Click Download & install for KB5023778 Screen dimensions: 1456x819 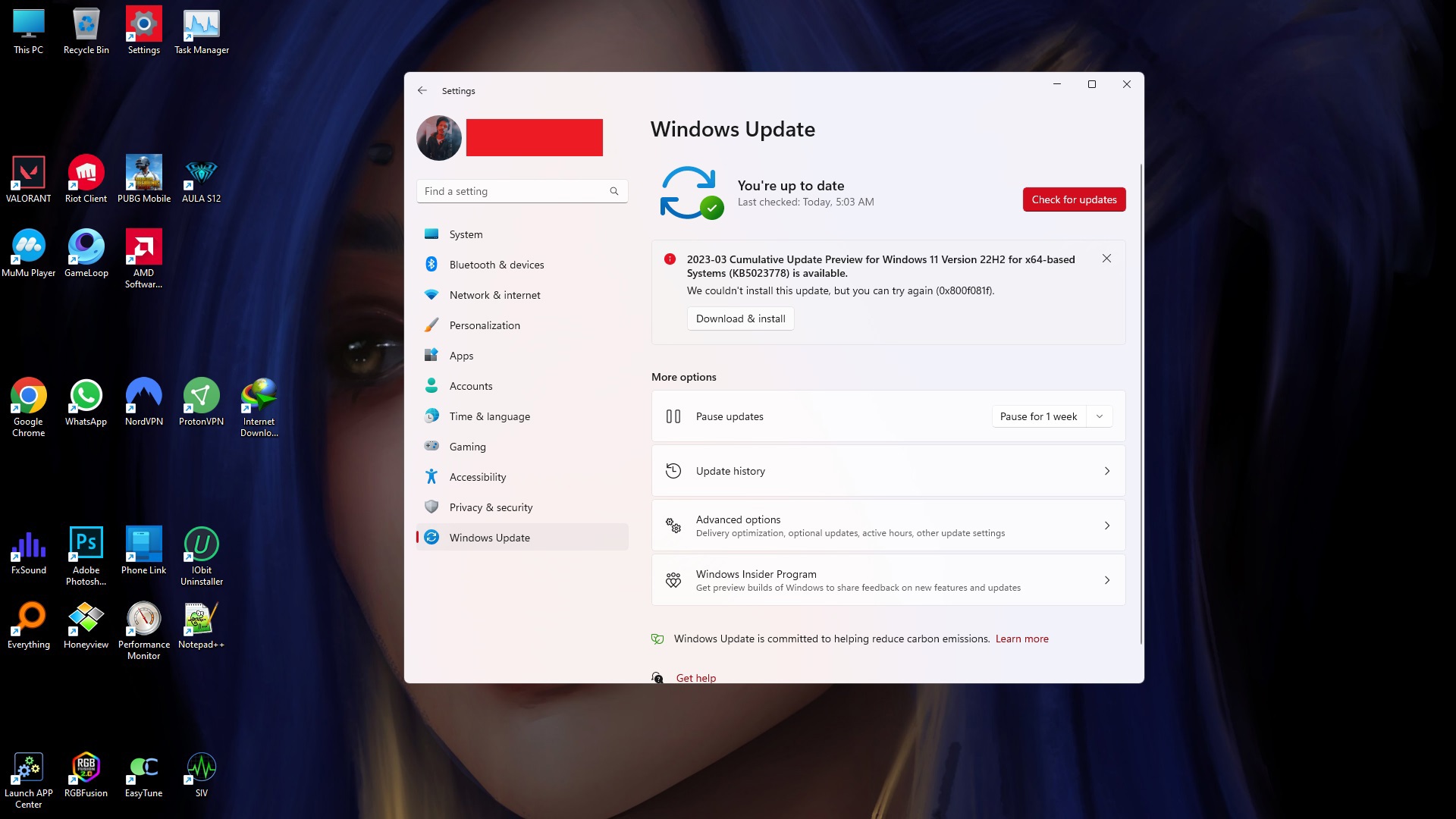[740, 318]
